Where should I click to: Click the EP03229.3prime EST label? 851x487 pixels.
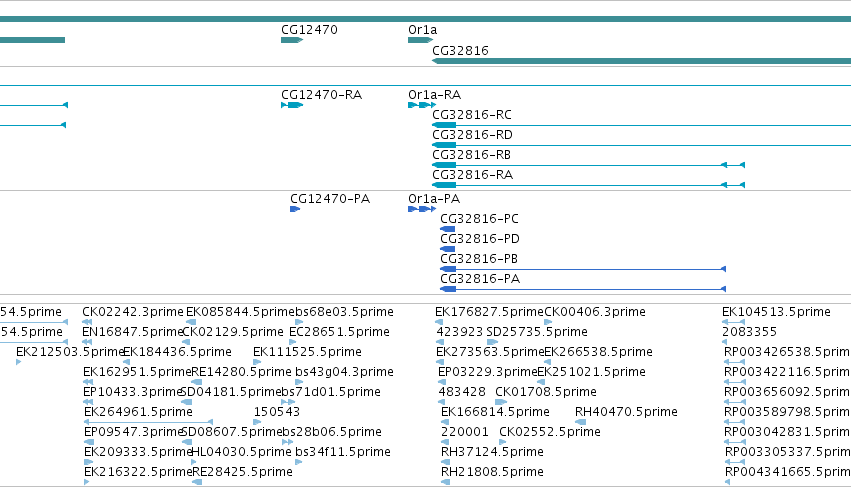tap(487, 372)
